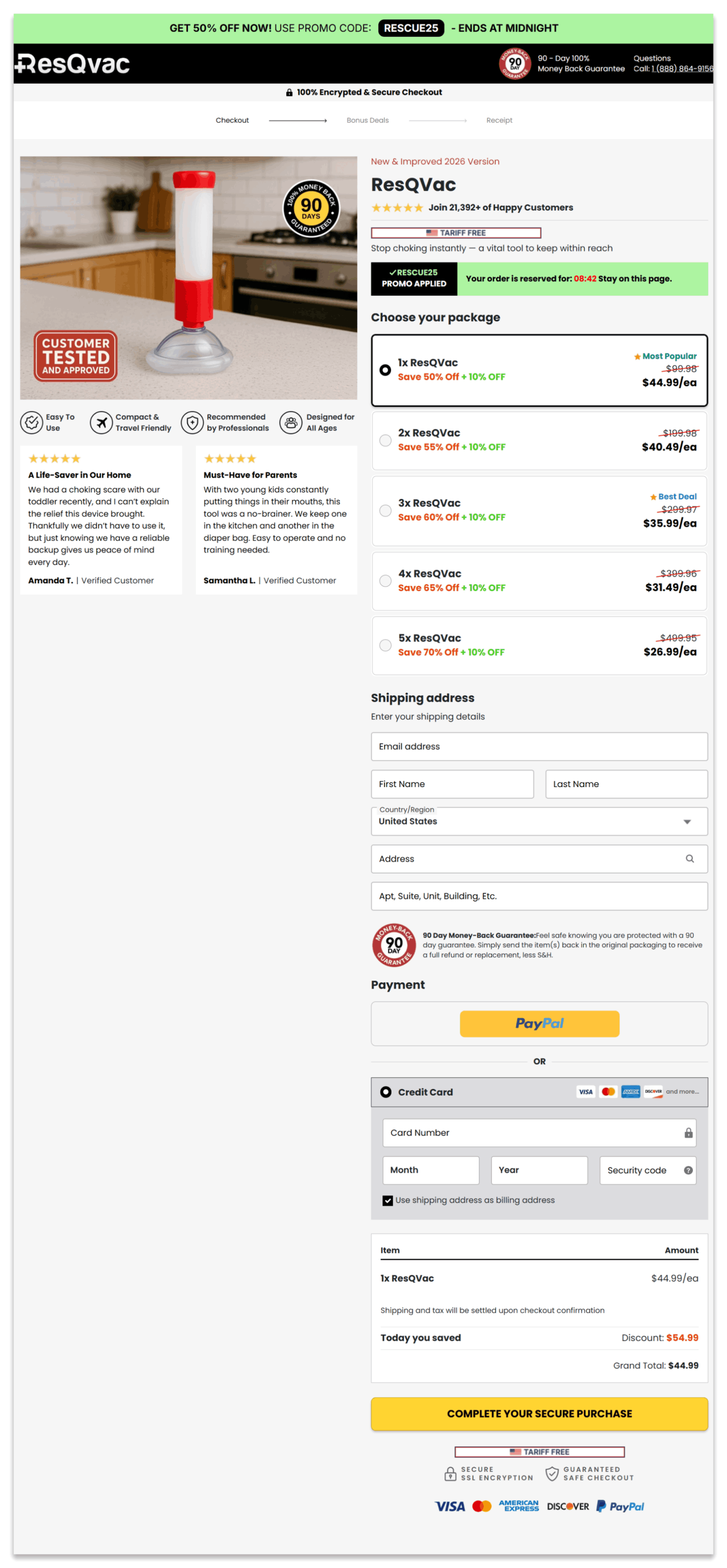
Task: Click the 90-day guarantee badge in header
Action: click(x=515, y=63)
